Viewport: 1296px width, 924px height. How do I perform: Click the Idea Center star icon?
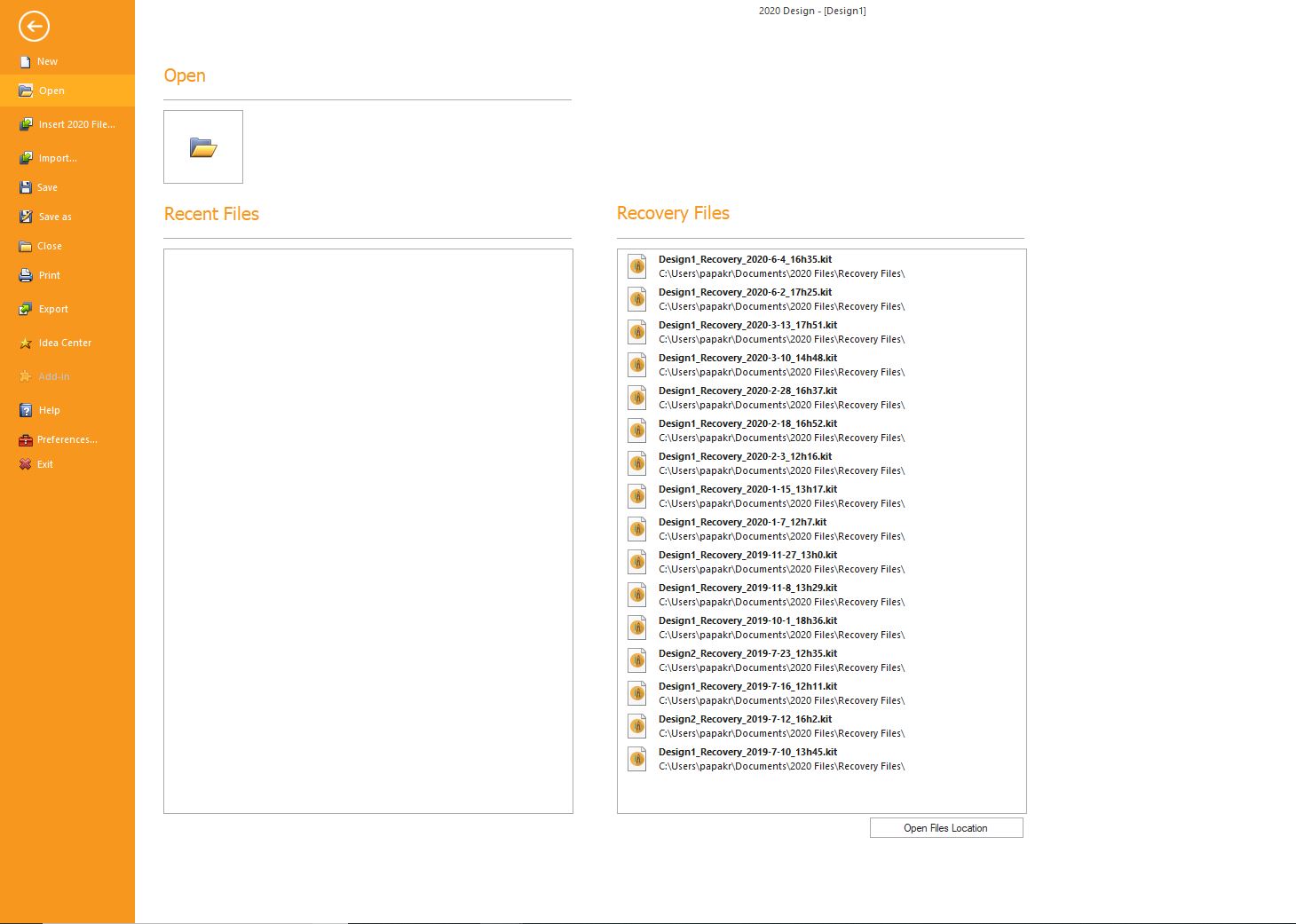pyautogui.click(x=26, y=344)
